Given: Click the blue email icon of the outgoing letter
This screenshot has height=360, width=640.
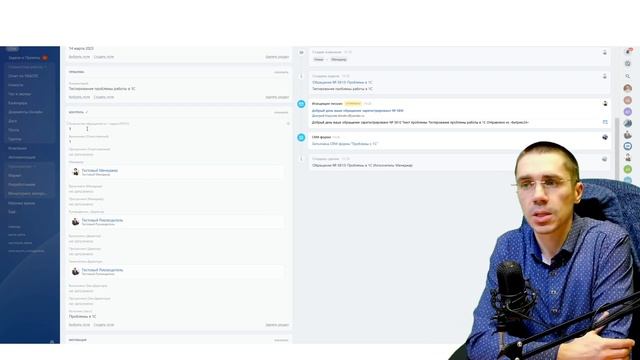Looking at the screenshot, I should coord(301,104).
